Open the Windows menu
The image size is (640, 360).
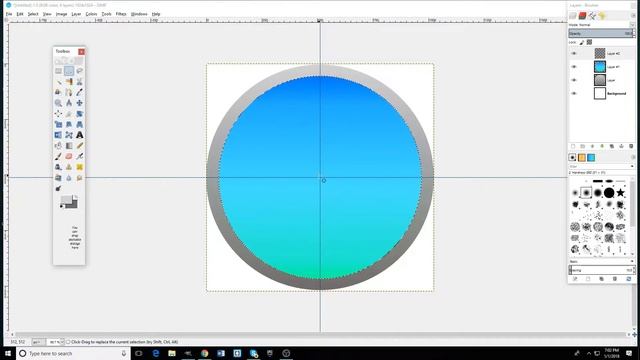(x=139, y=14)
